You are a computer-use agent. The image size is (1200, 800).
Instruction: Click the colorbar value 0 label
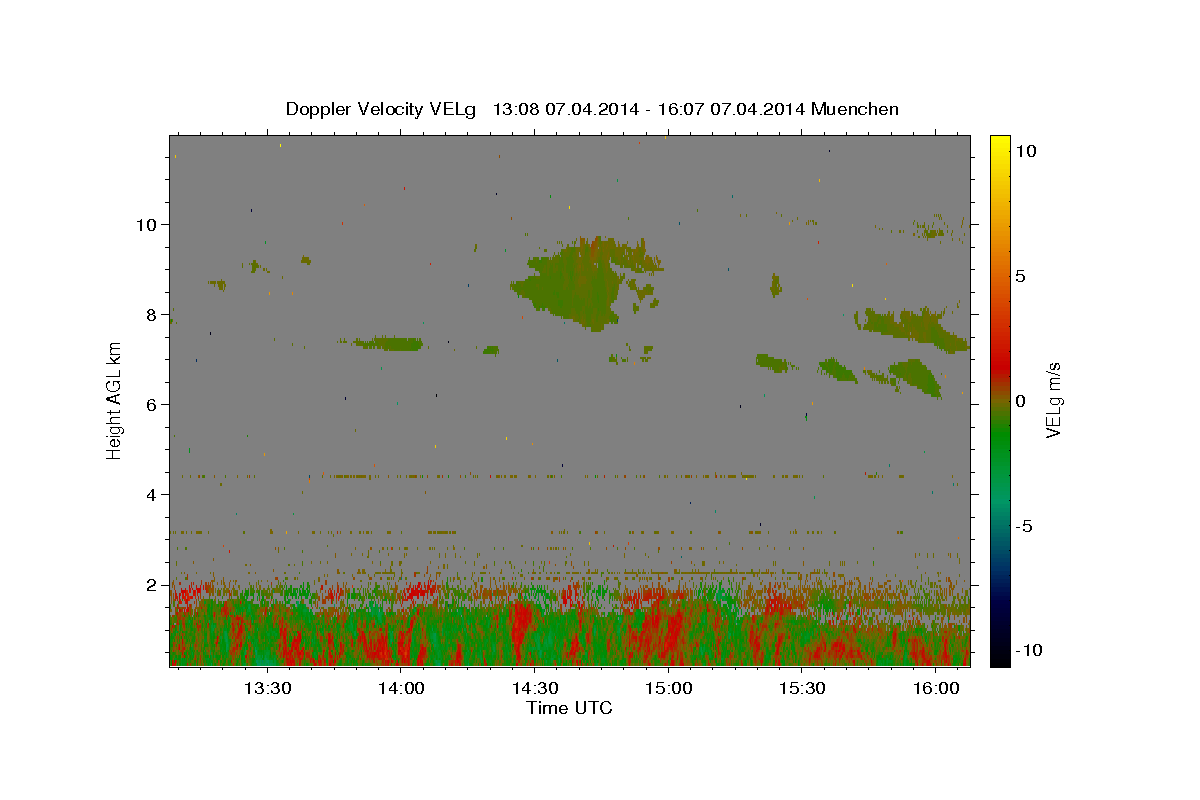tap(1020, 401)
